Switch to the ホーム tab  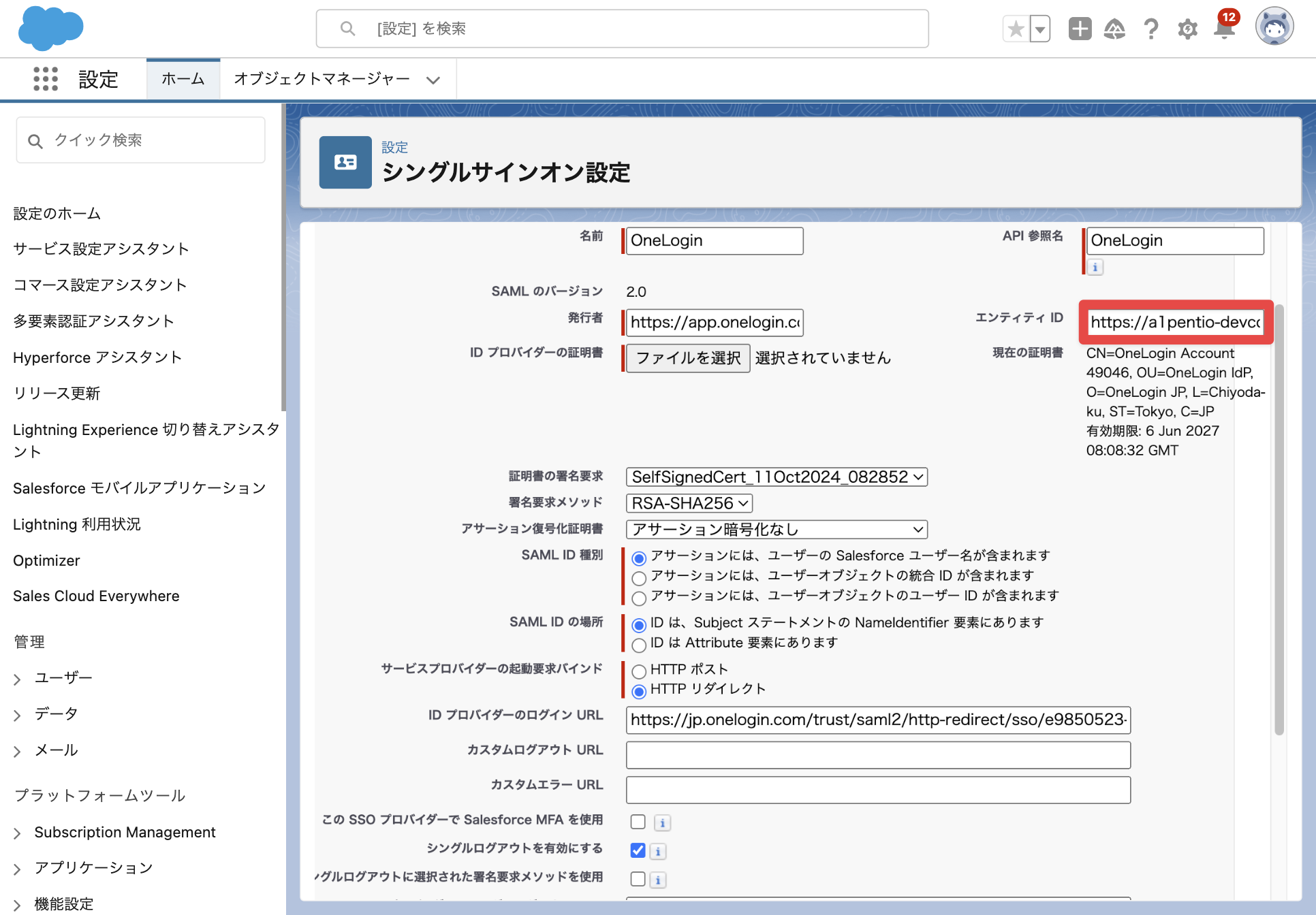[x=183, y=79]
